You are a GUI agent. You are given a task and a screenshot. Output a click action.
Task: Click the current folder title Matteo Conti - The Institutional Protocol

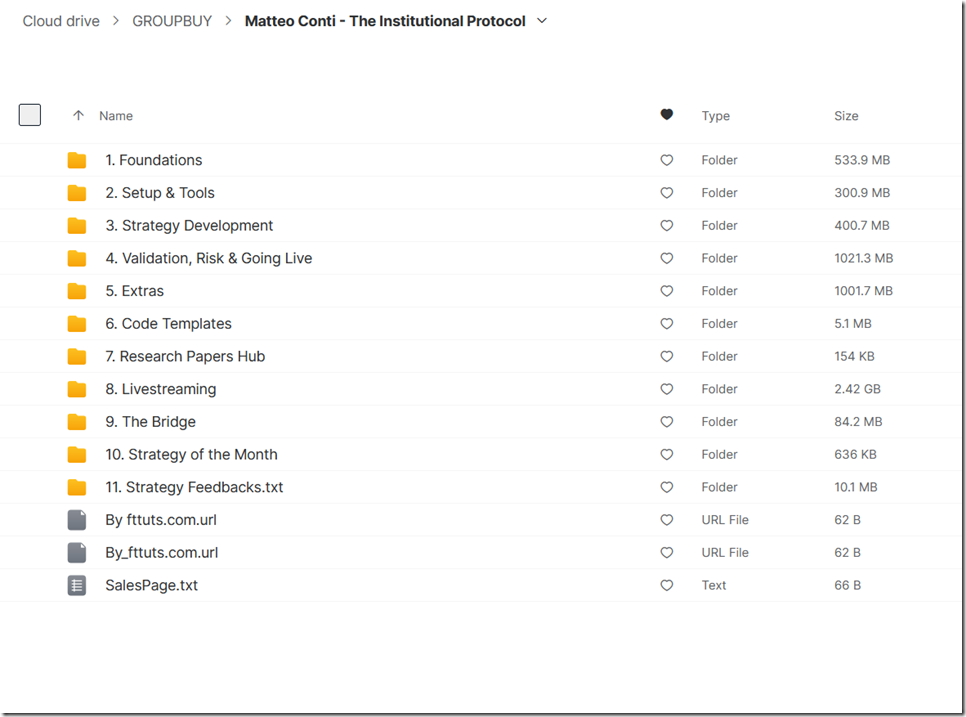click(x=385, y=21)
